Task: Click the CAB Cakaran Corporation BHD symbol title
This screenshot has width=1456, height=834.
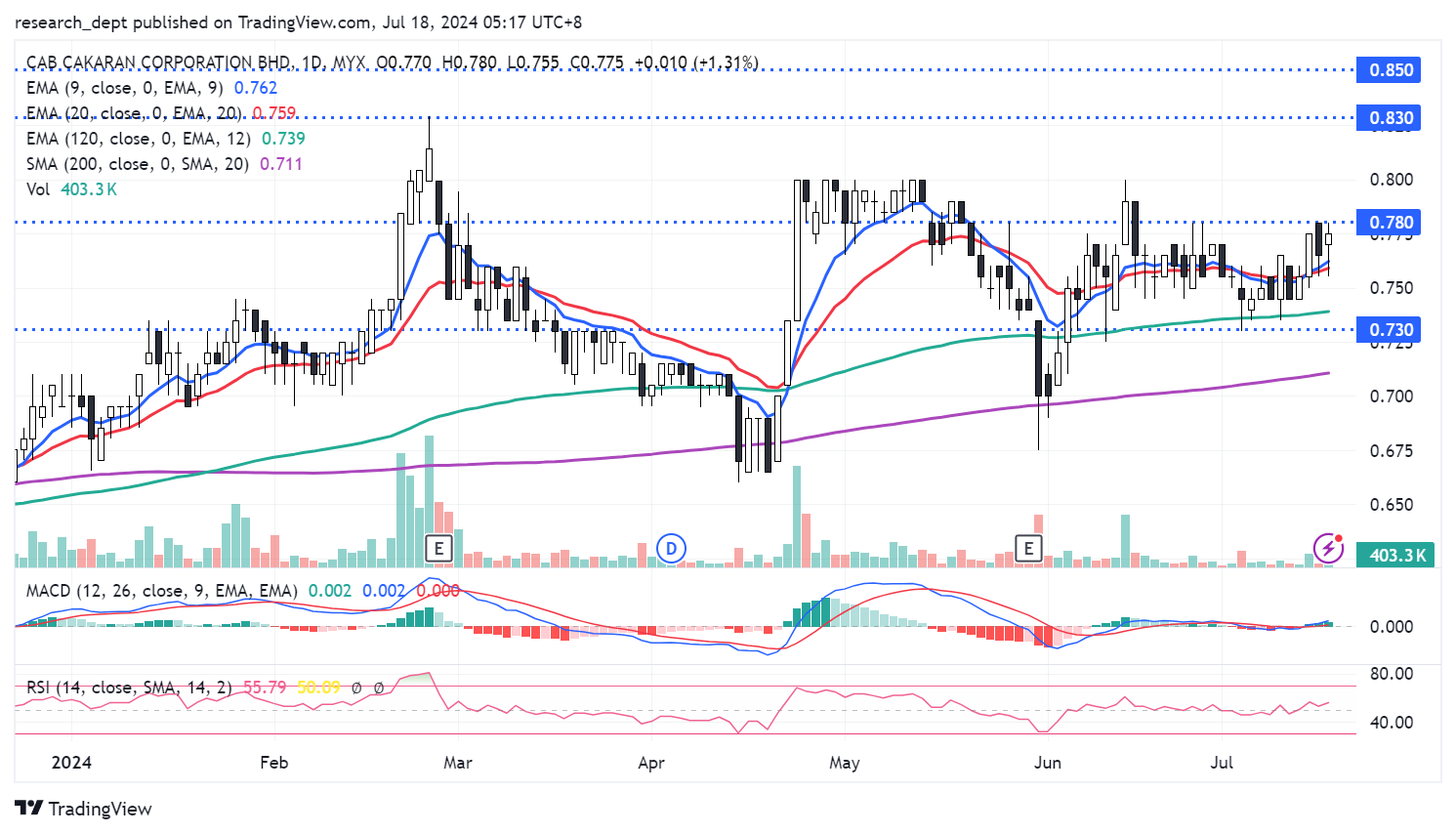Action: pyautogui.click(x=156, y=63)
